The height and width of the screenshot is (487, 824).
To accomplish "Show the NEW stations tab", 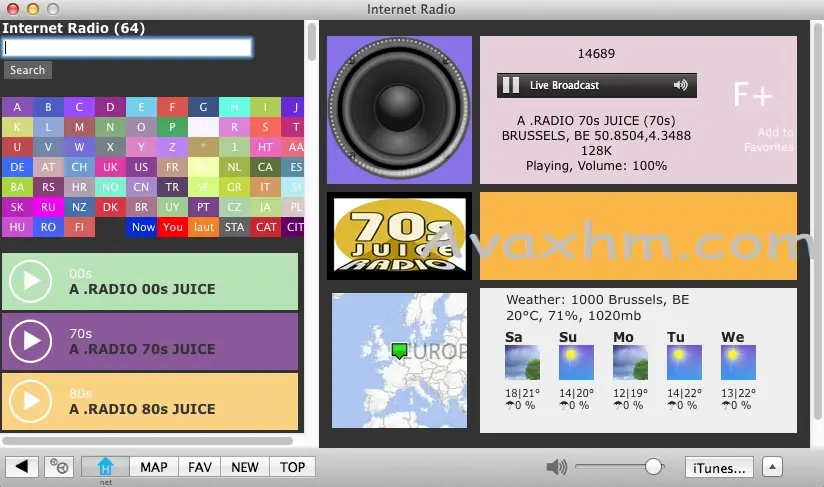I will coord(245,467).
